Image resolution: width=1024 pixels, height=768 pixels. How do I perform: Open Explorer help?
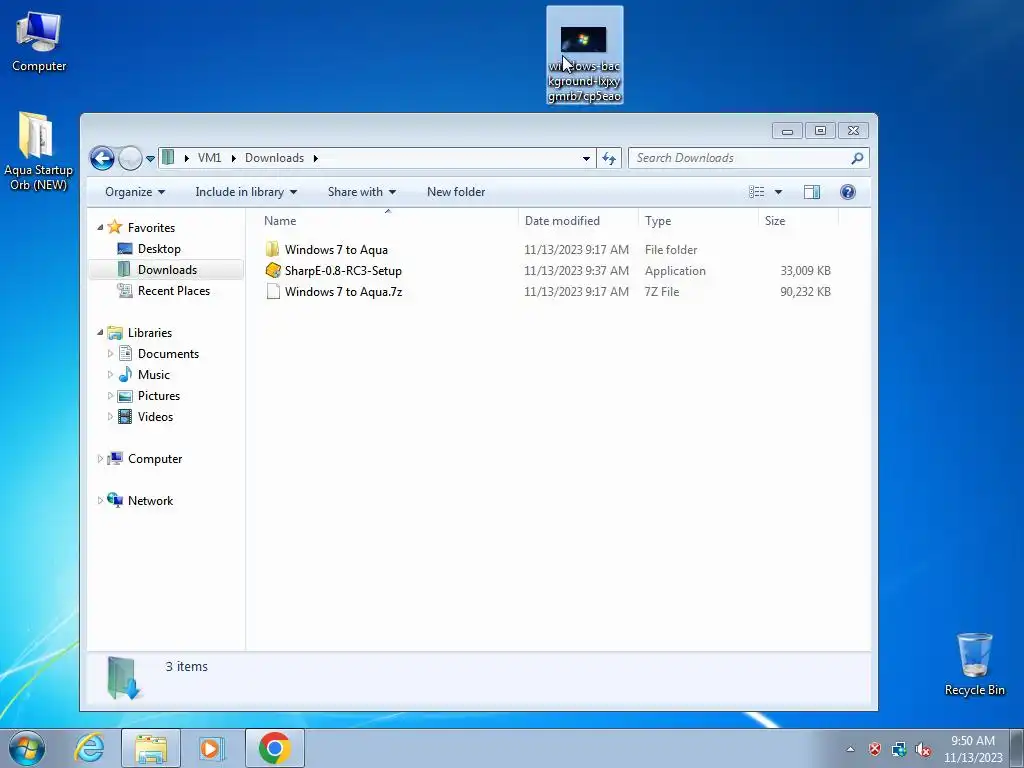pos(848,192)
